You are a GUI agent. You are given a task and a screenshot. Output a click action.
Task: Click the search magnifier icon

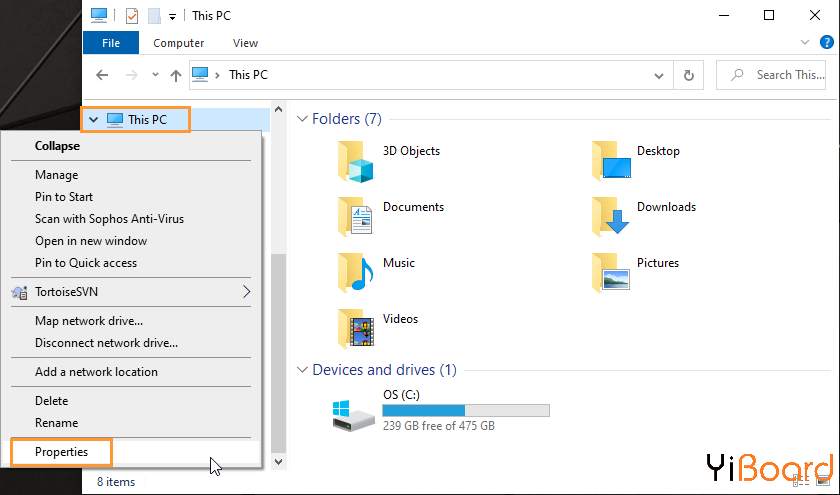[737, 75]
